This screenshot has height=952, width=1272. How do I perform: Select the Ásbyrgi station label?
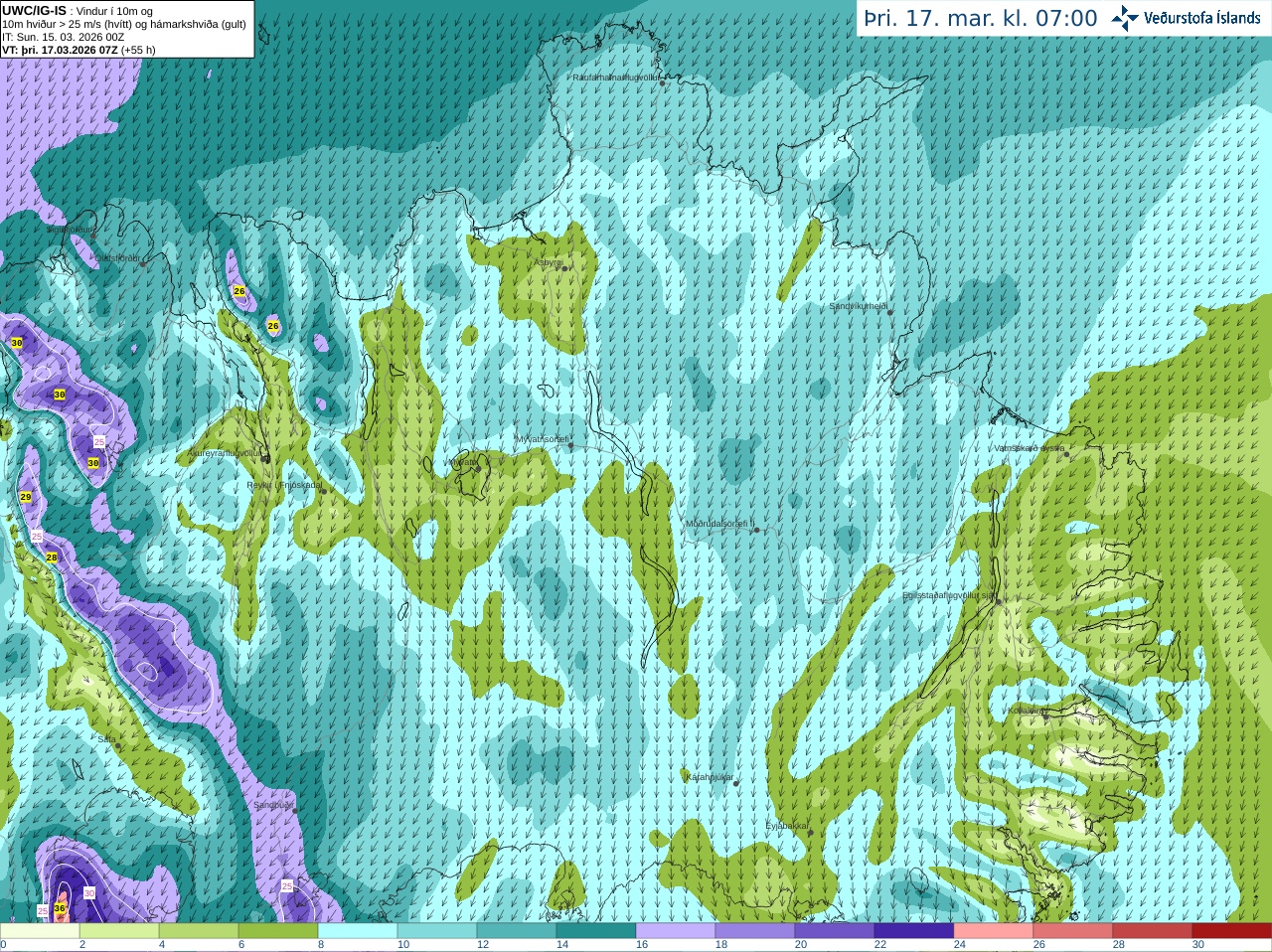[548, 262]
